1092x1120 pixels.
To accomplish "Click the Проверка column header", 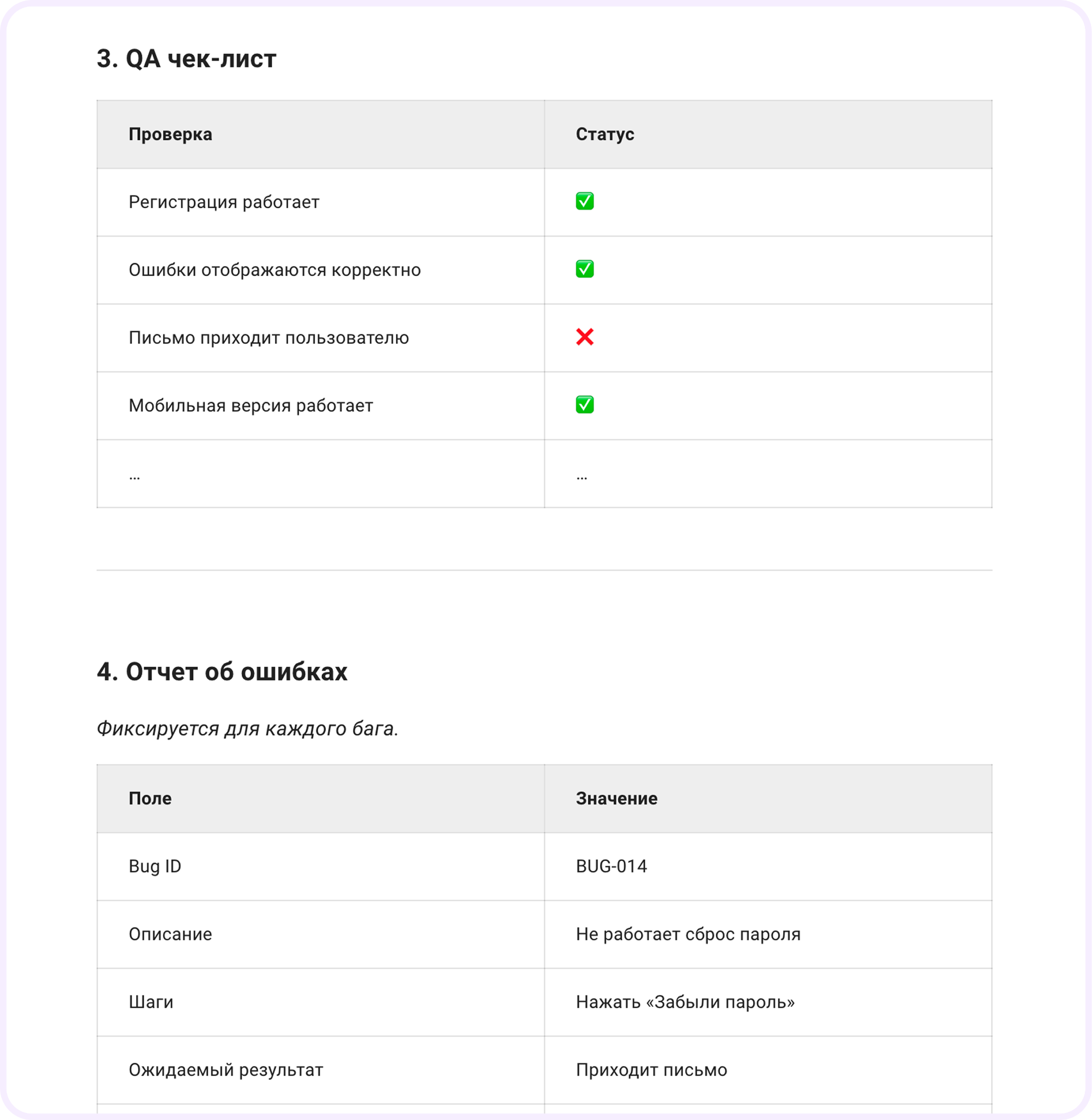I will pos(320,134).
